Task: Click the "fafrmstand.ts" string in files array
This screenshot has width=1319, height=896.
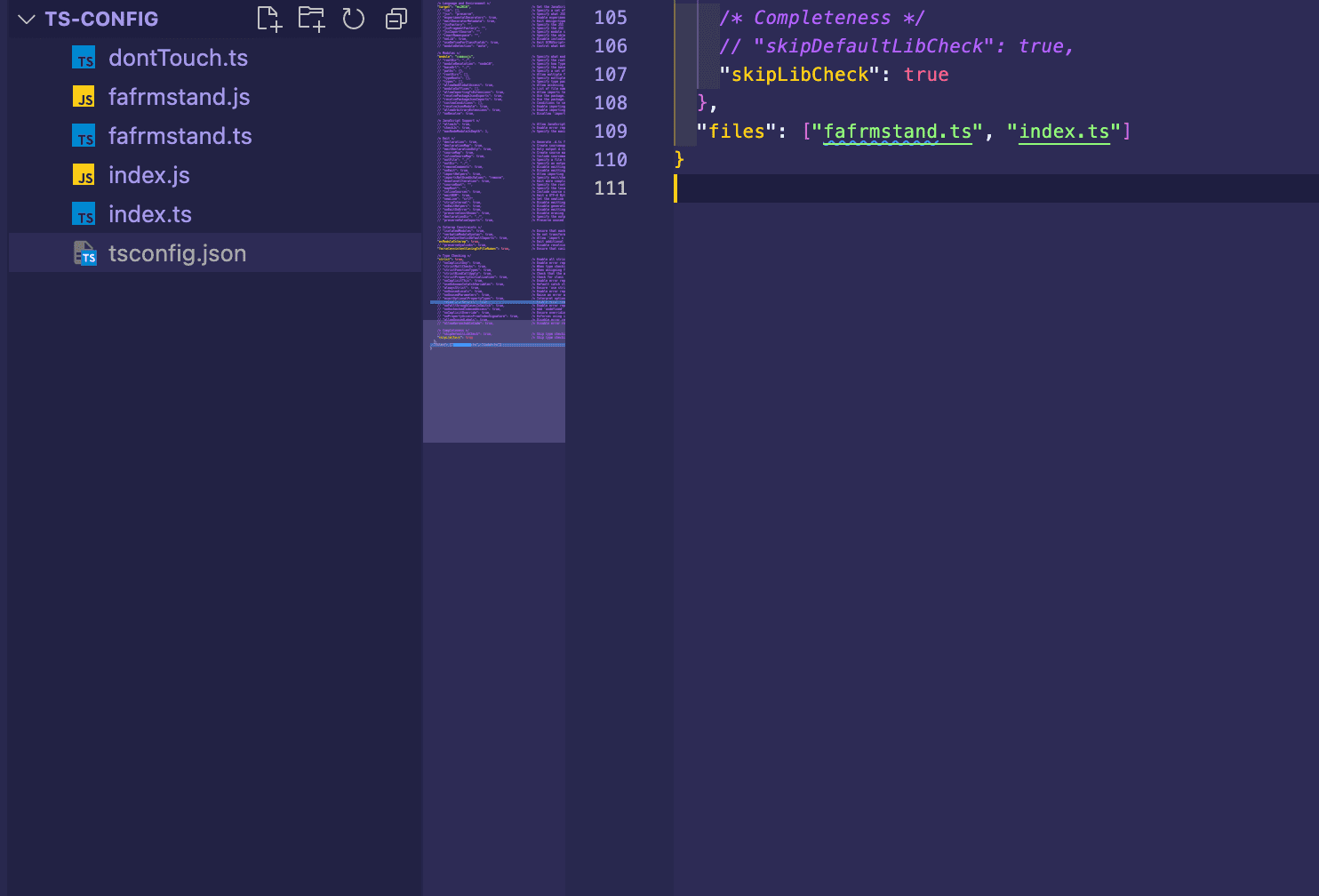Action: (x=898, y=132)
